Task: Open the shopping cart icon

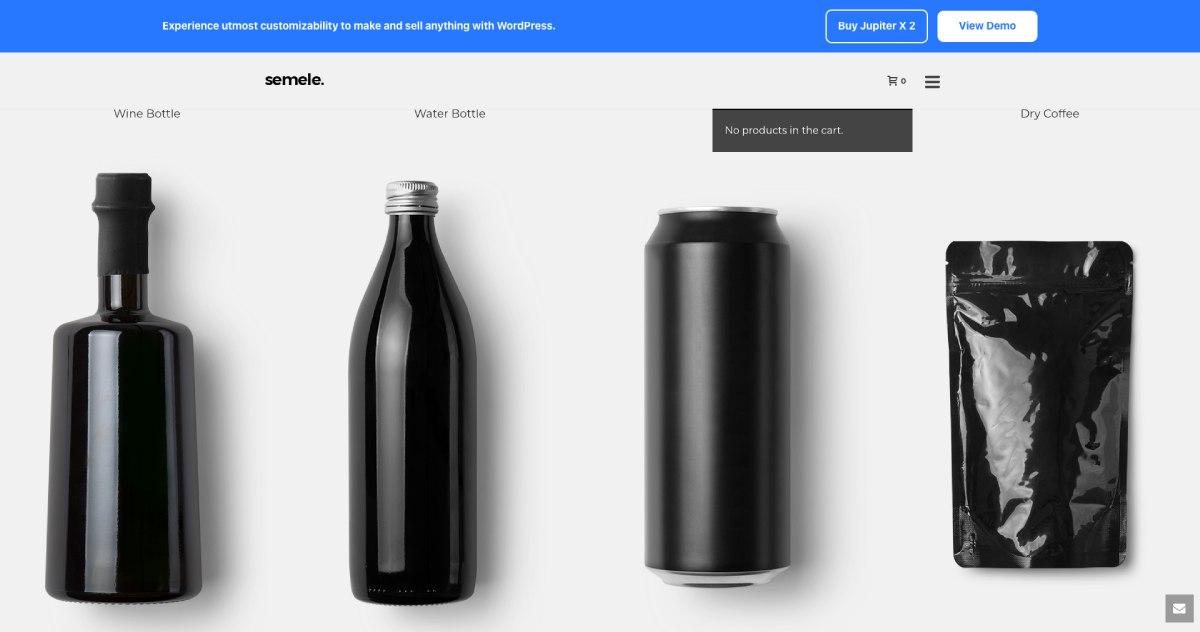Action: [891, 80]
